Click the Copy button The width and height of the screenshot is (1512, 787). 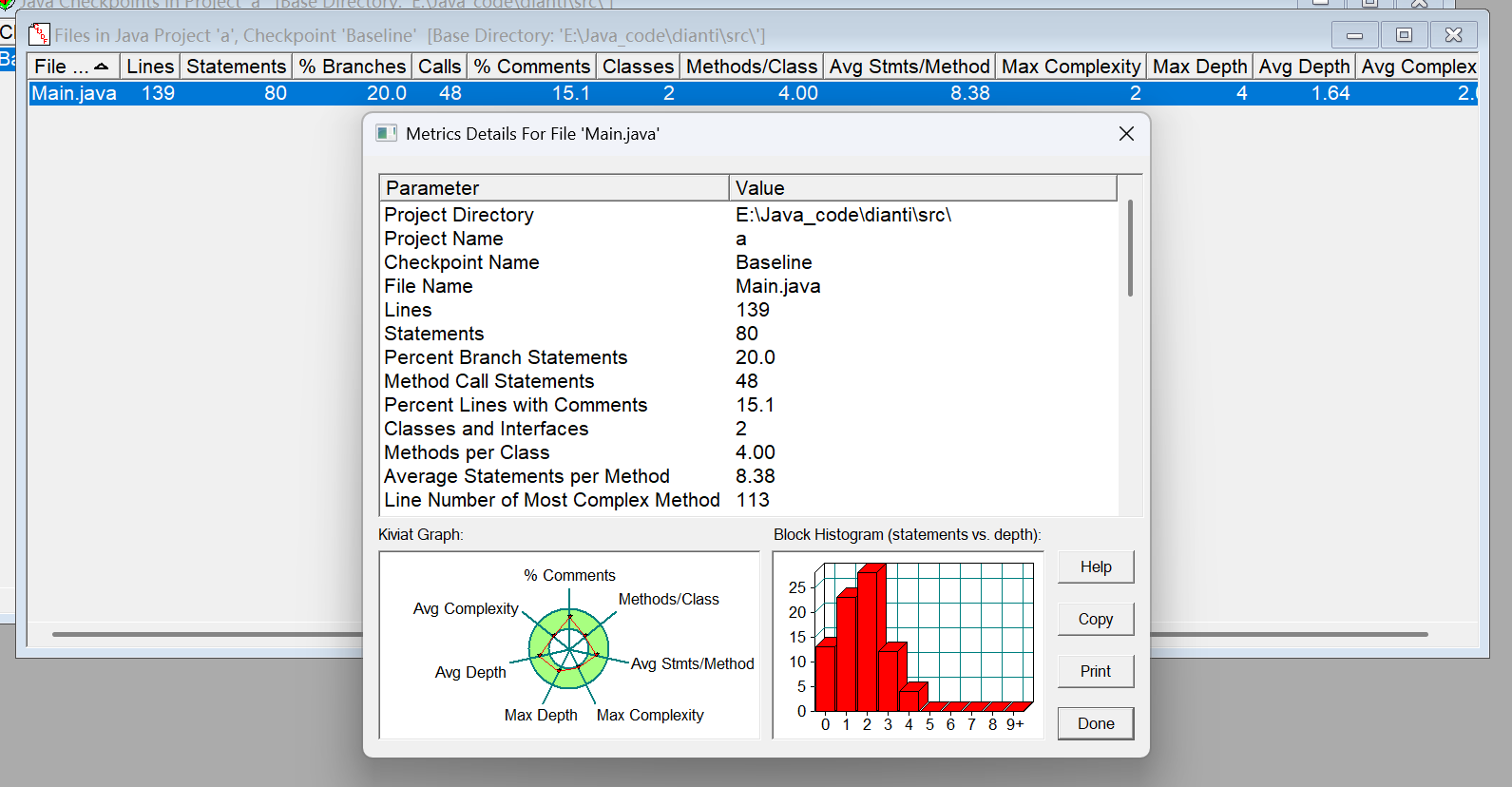coord(1096,619)
